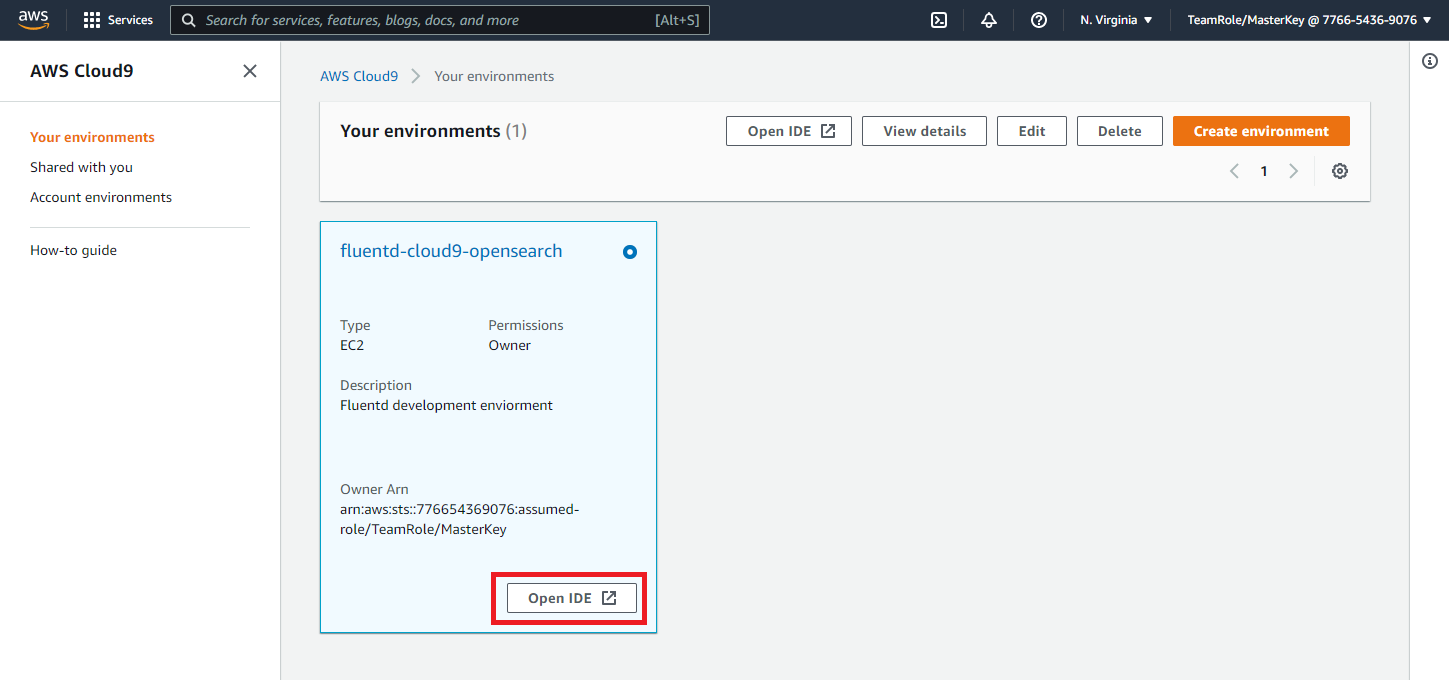
Task: Select Your environments in sidebar
Action: point(92,137)
